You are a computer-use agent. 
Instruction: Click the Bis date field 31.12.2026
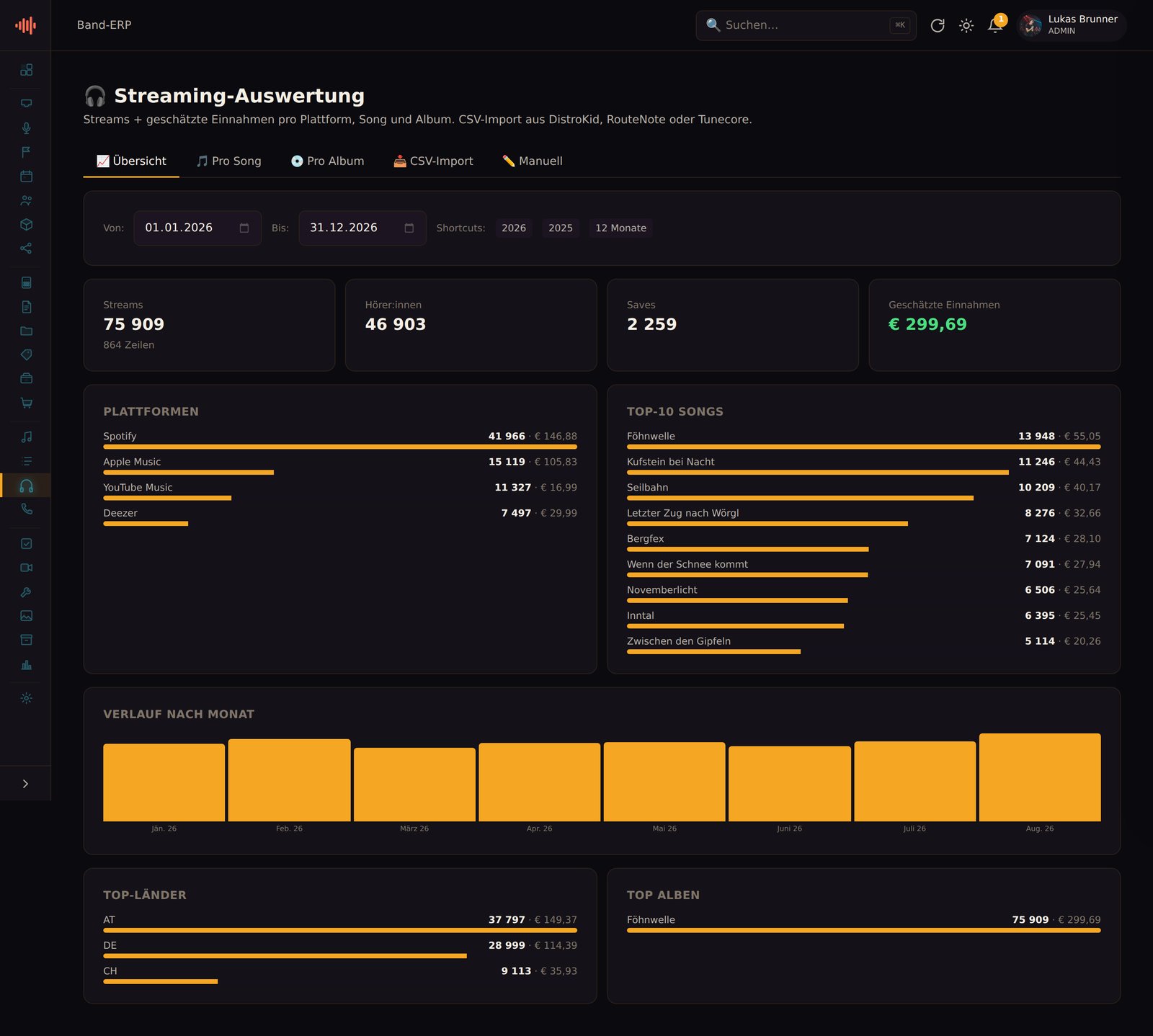pyautogui.click(x=362, y=228)
